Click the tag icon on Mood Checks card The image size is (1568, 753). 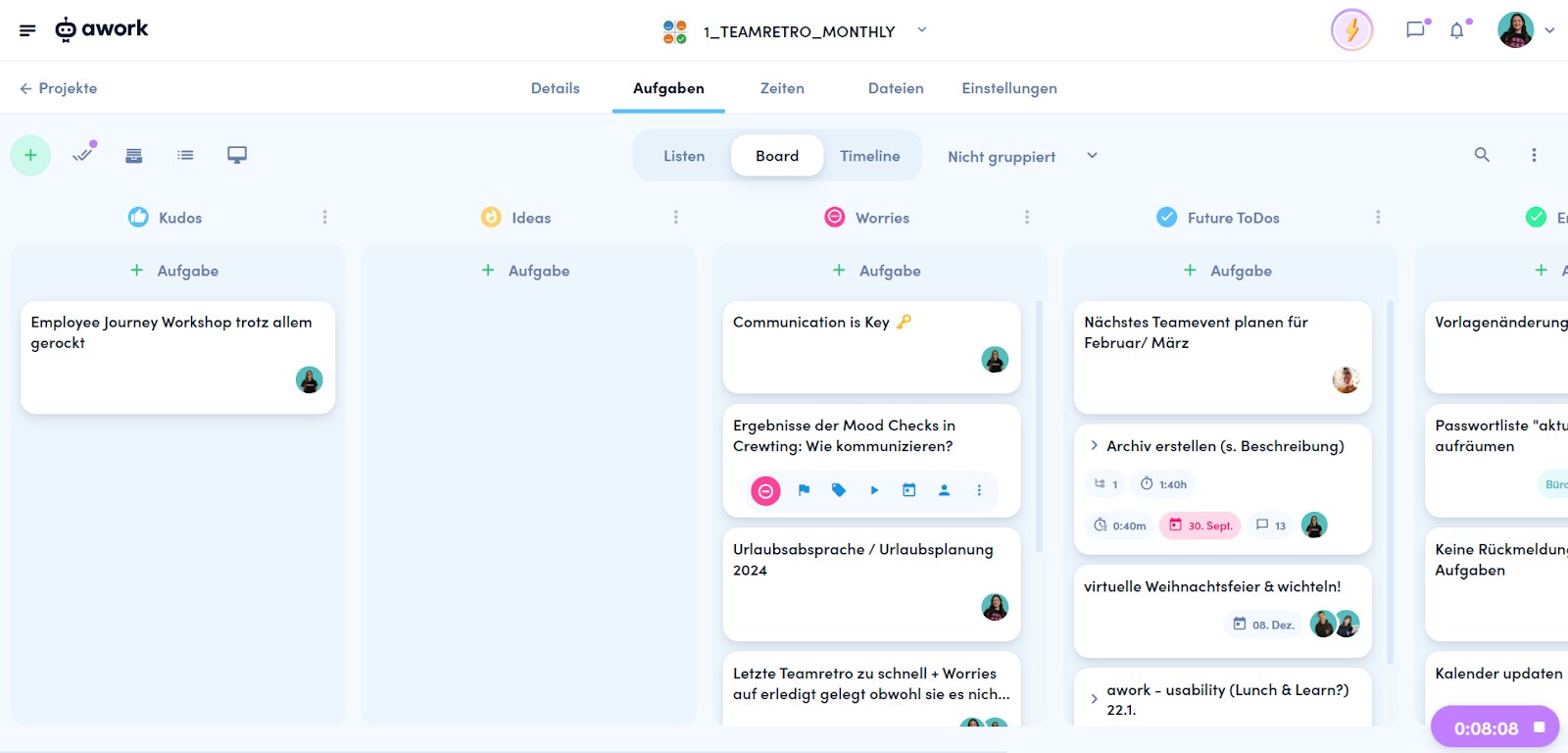(x=839, y=490)
